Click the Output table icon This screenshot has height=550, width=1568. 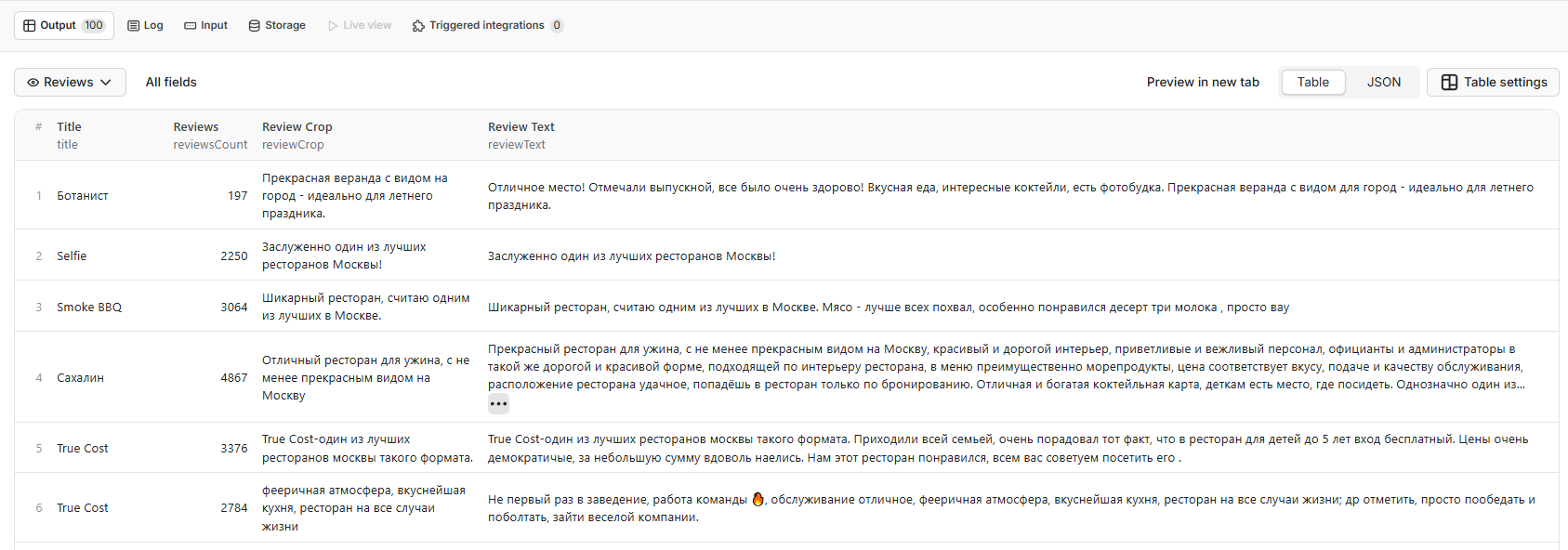[30, 25]
